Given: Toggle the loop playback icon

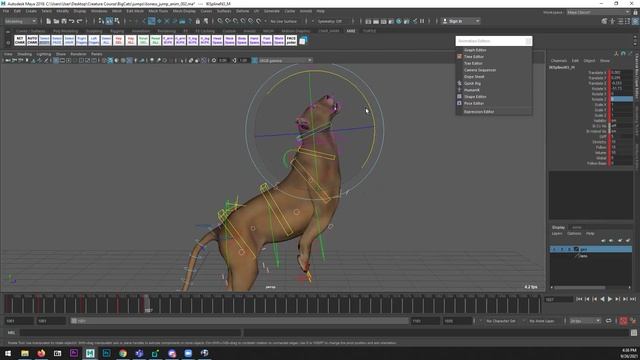Looking at the screenshot, I should coord(609,321).
